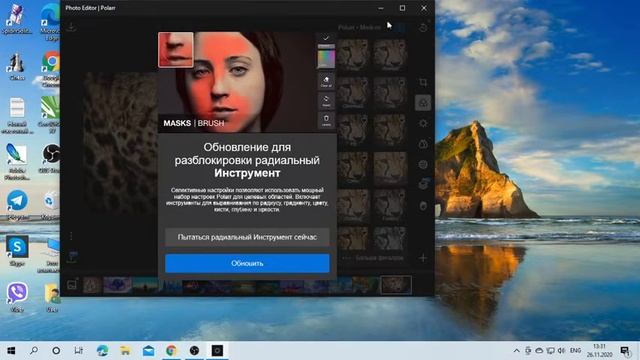Open the Viber desktop shortcut
The width and height of the screenshot is (640, 360).
[17, 297]
